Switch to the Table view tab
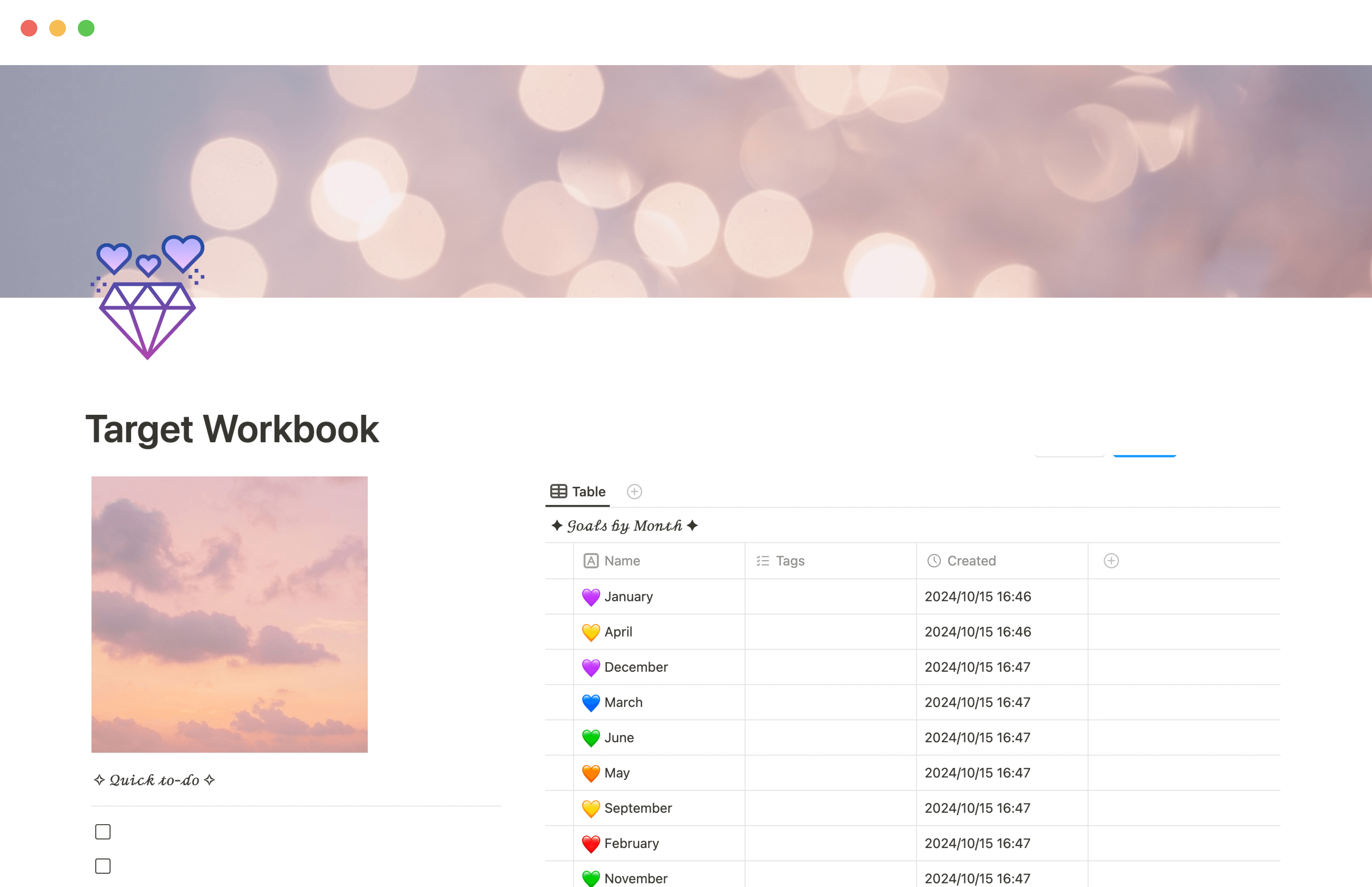Screen dimensions: 1372x887 (578, 491)
